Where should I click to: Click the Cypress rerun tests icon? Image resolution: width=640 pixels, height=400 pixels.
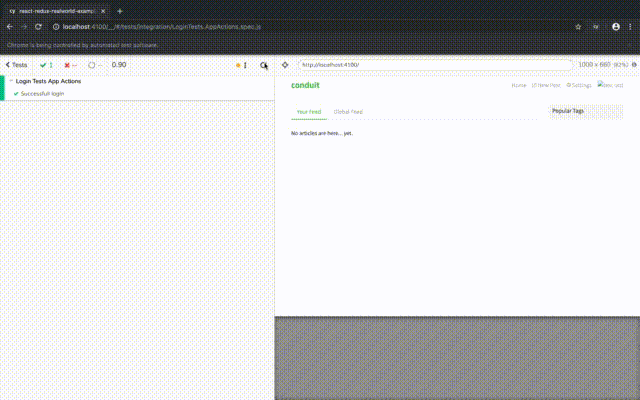coord(263,65)
